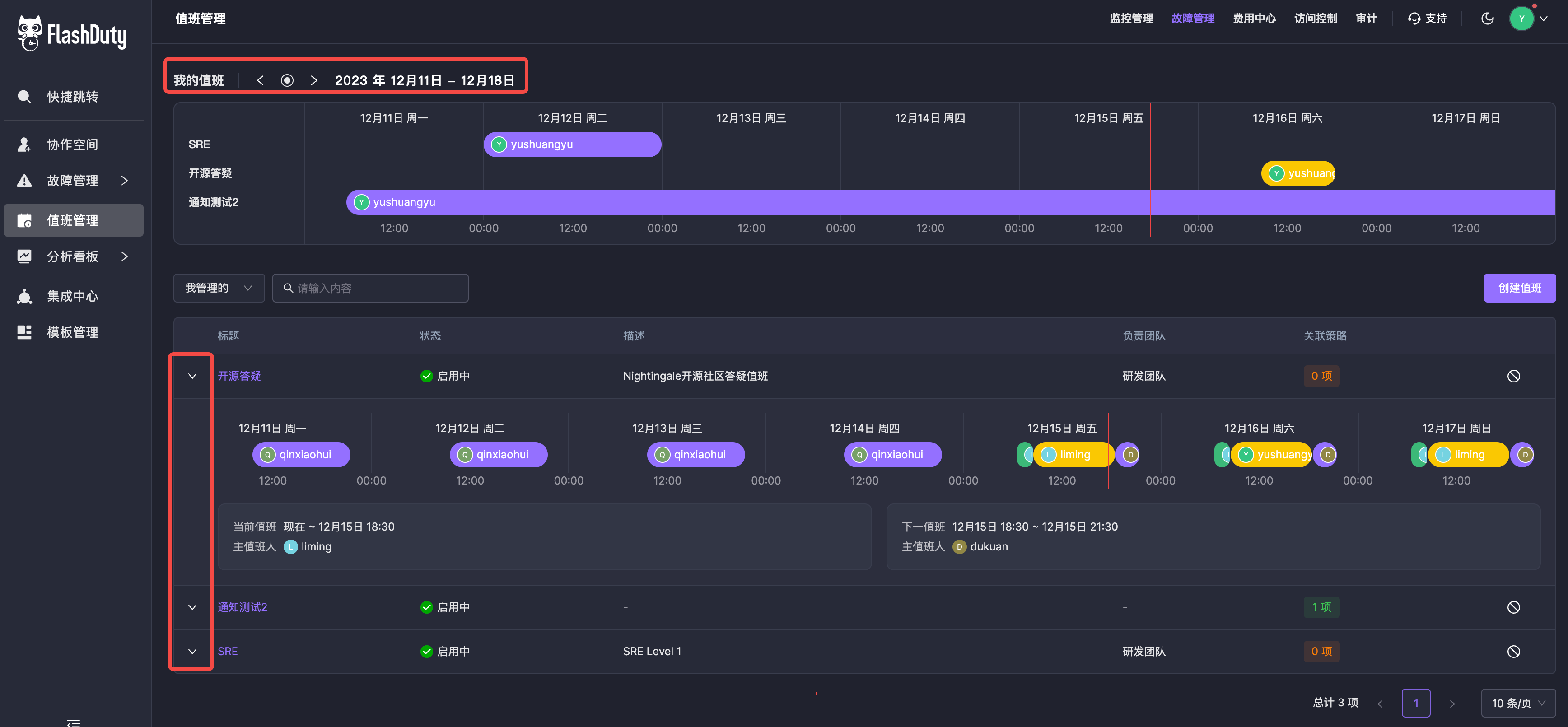Disable the SRE schedule
This screenshot has width=1568, height=727.
click(x=1513, y=652)
